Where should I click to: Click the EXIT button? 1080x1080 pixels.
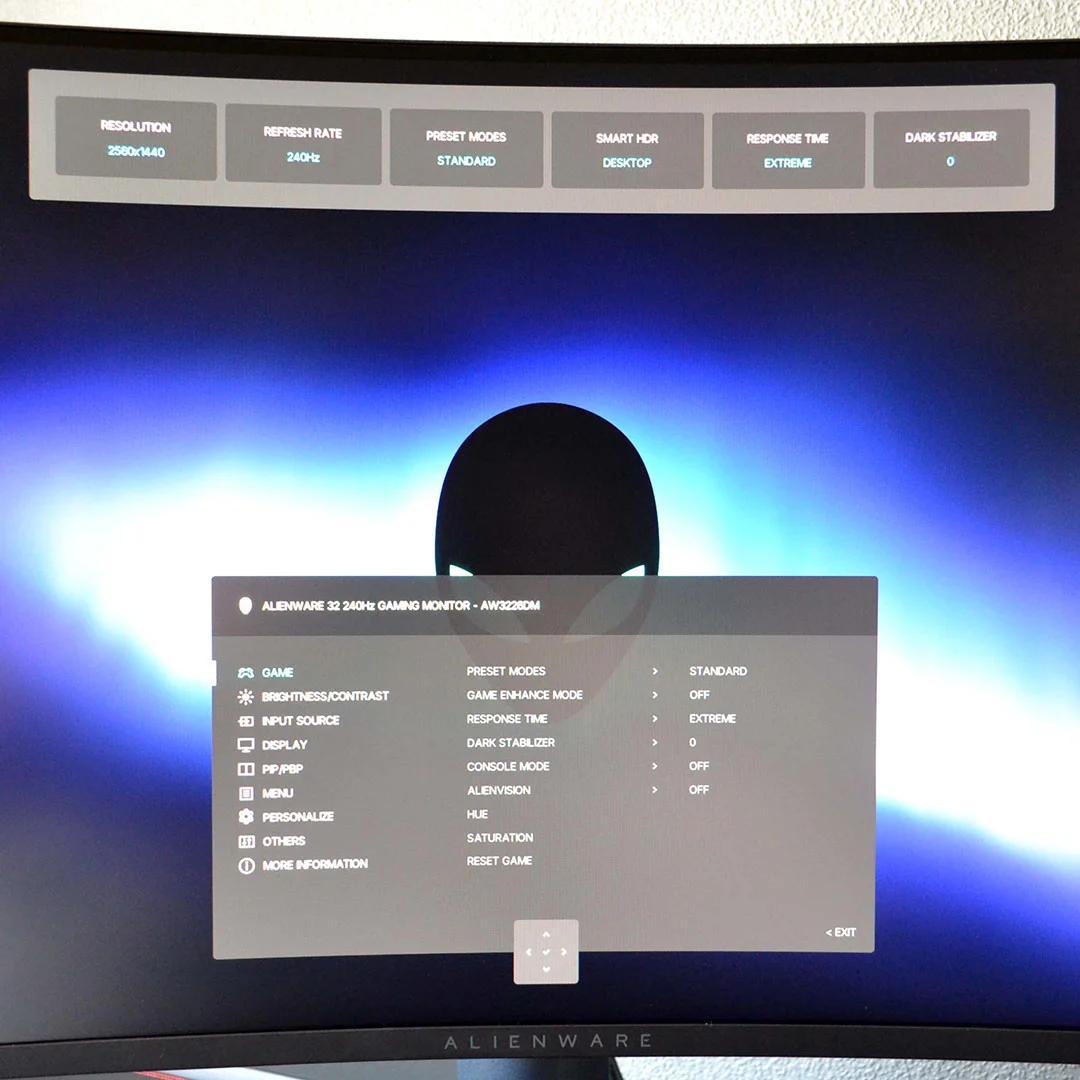tap(841, 933)
